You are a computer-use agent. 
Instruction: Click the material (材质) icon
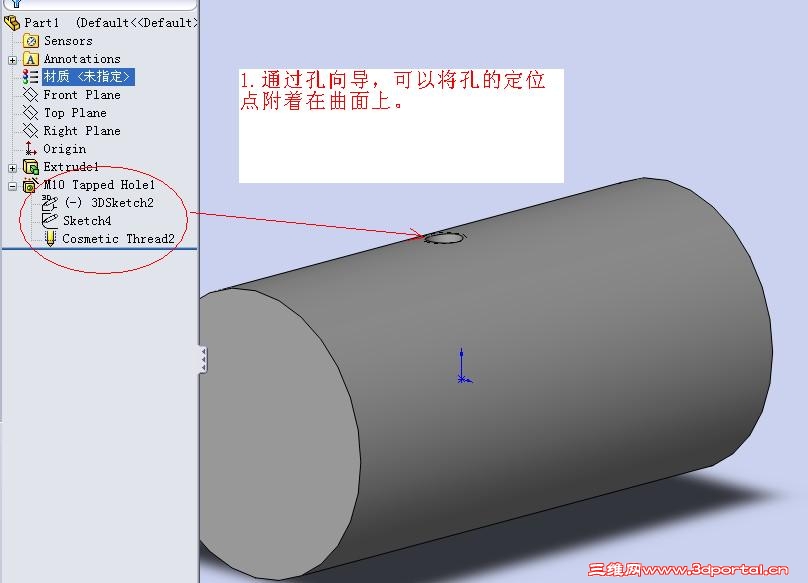click(x=30, y=77)
